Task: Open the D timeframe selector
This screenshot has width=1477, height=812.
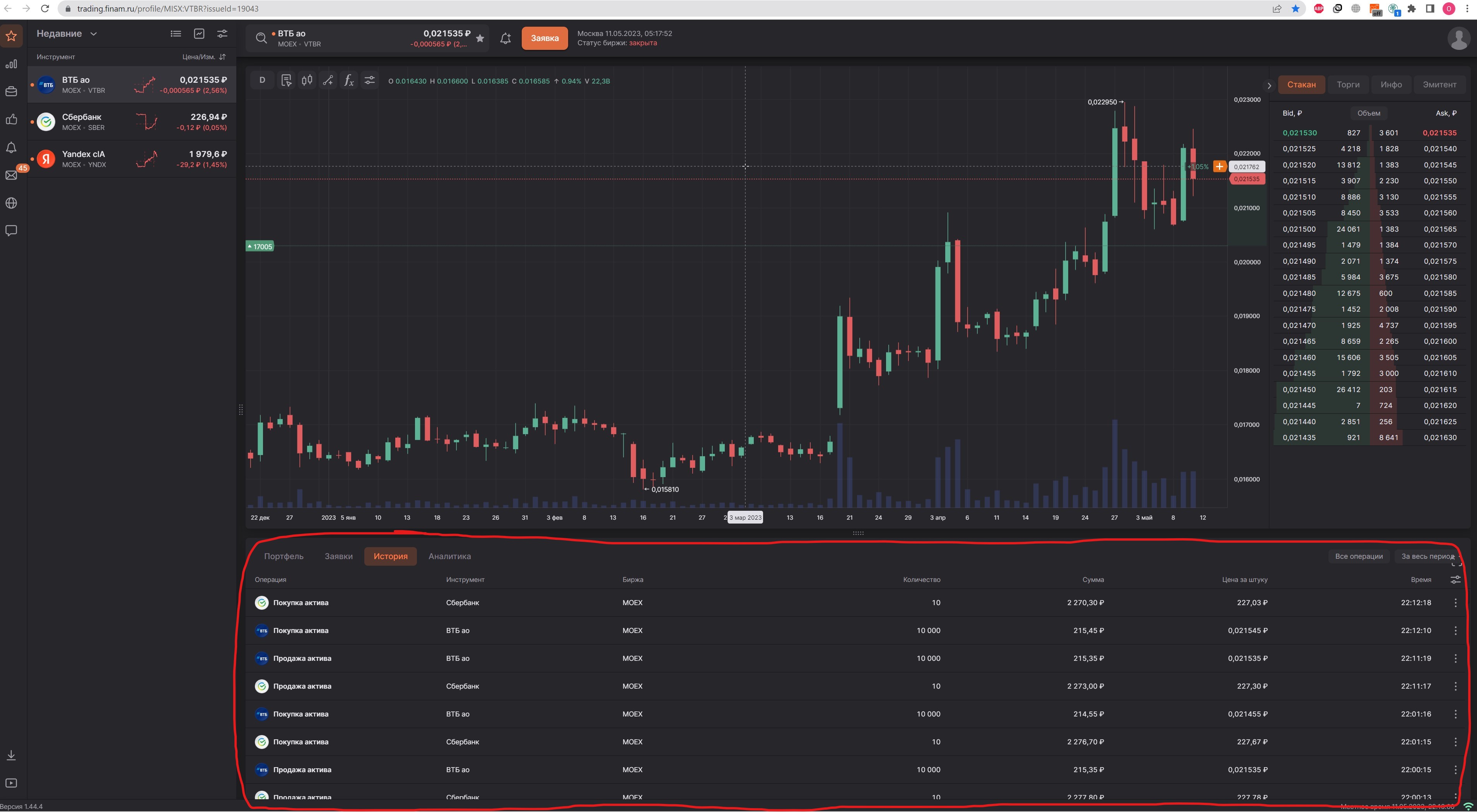Action: click(x=262, y=80)
